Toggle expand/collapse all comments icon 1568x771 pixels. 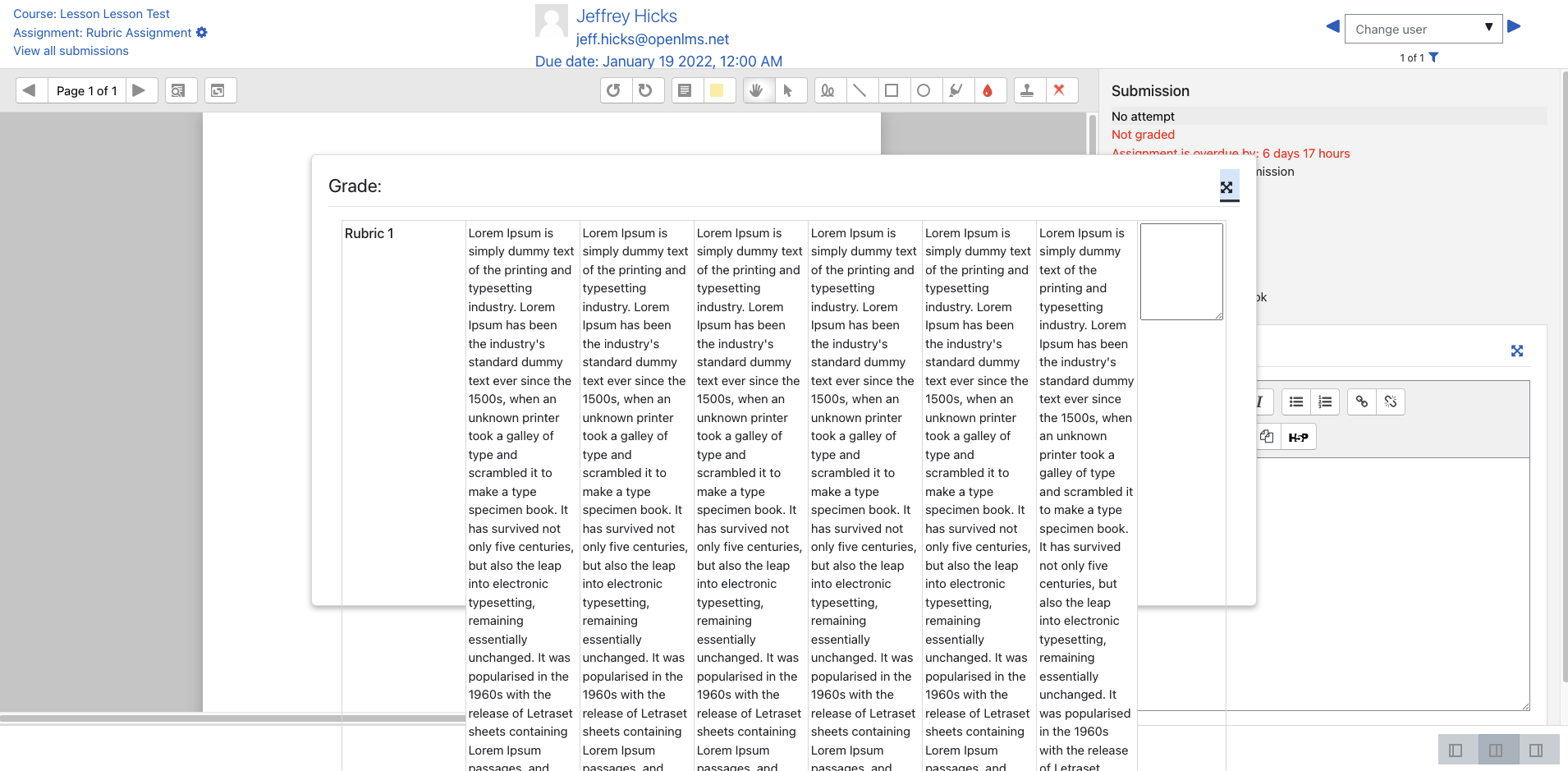220,90
